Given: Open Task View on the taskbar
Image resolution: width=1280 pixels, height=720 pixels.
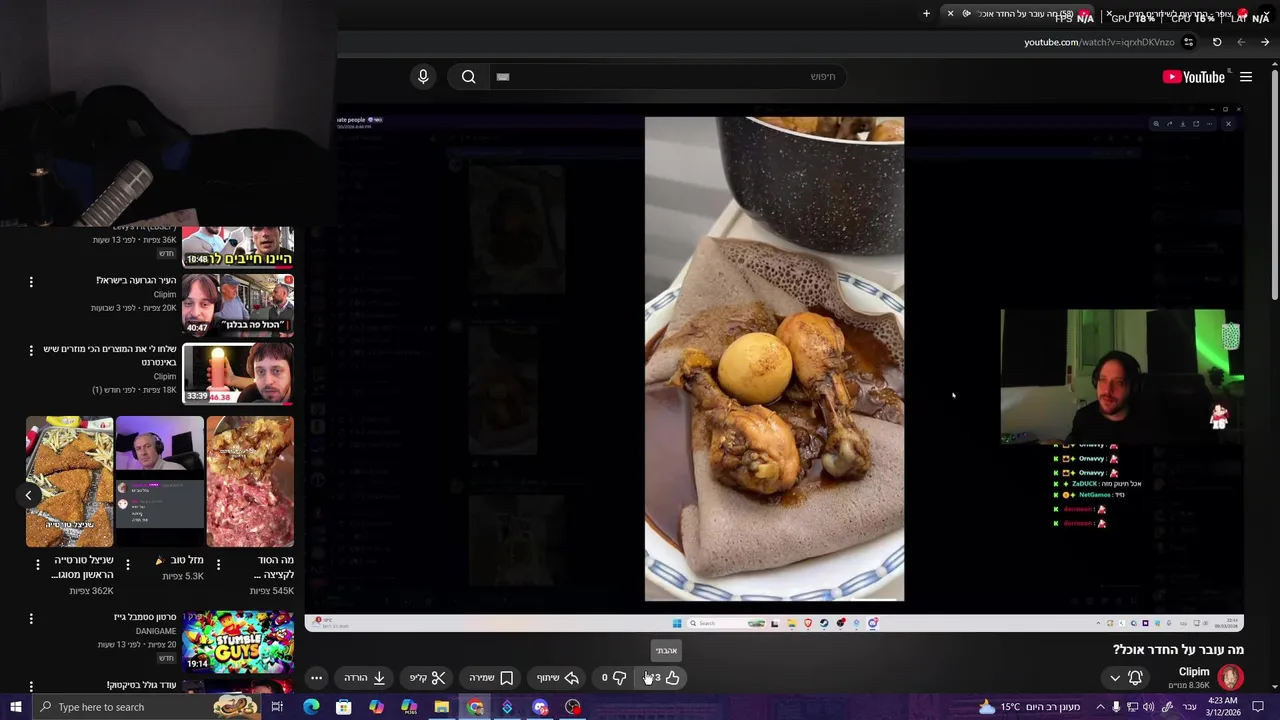Looking at the screenshot, I should [277, 707].
